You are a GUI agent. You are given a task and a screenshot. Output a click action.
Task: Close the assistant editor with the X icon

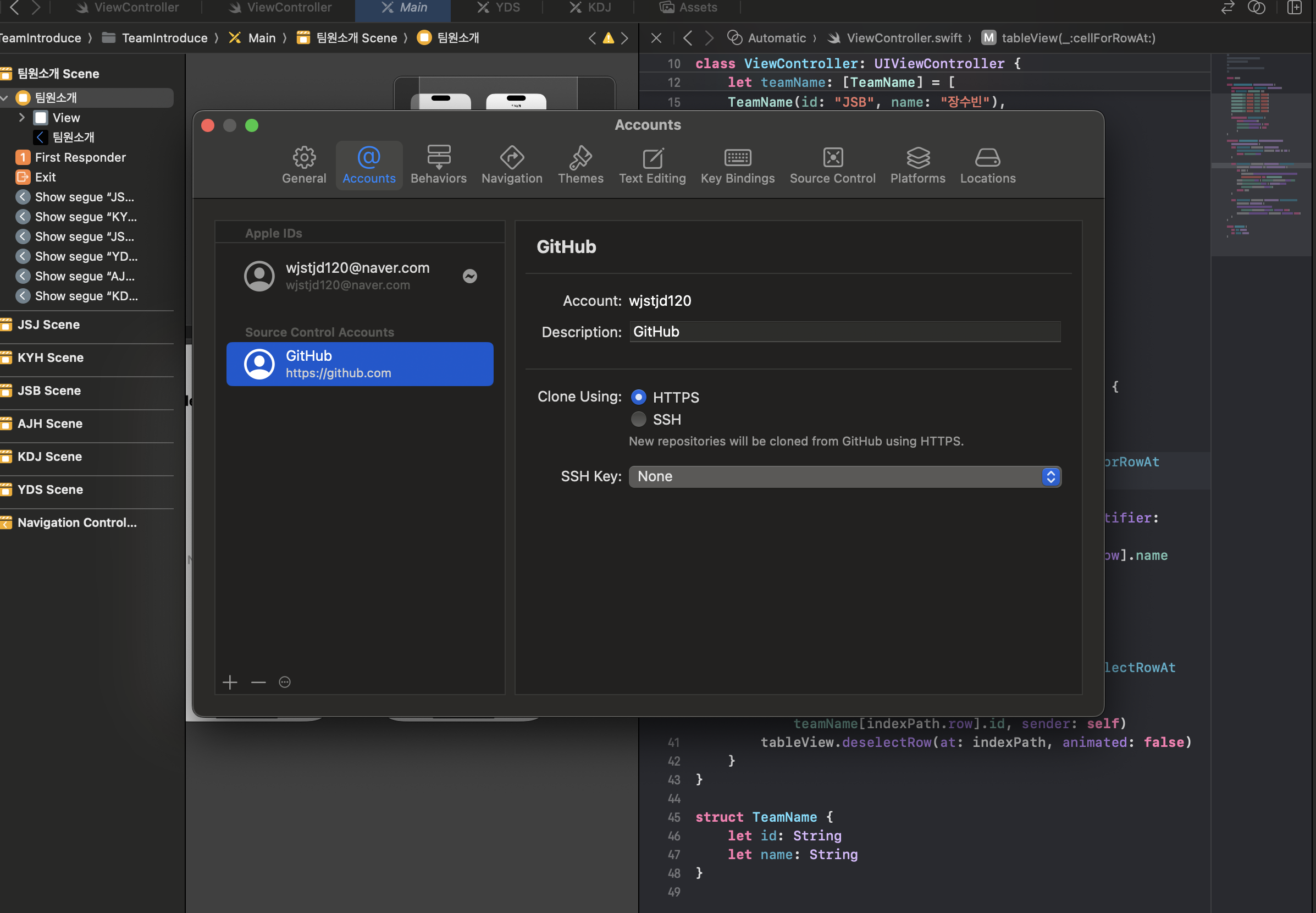(x=656, y=38)
